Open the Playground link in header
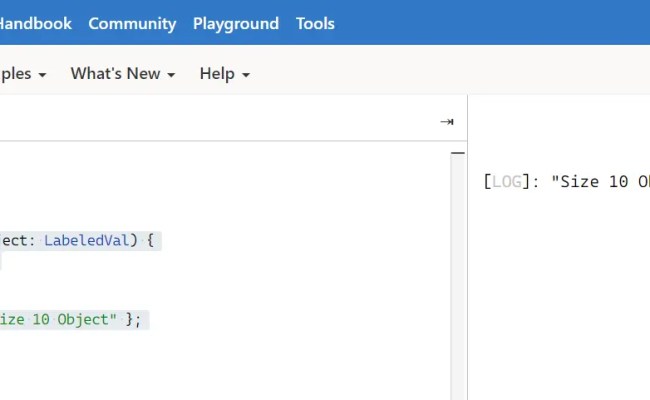The image size is (650, 400). (x=236, y=24)
